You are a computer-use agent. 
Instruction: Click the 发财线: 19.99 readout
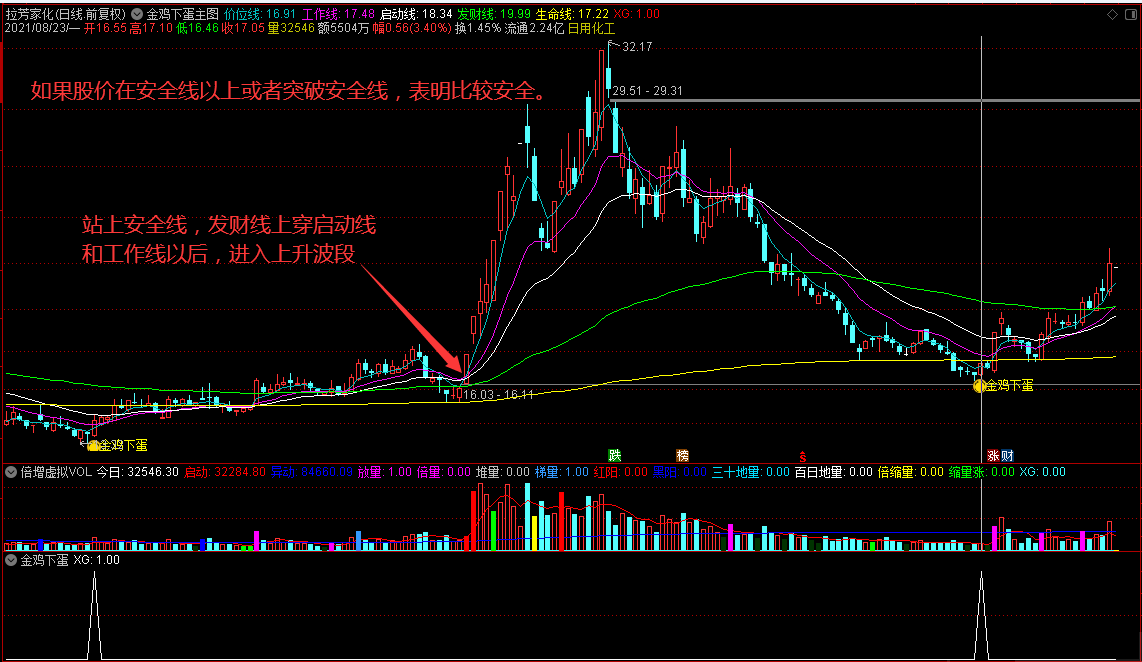point(494,14)
